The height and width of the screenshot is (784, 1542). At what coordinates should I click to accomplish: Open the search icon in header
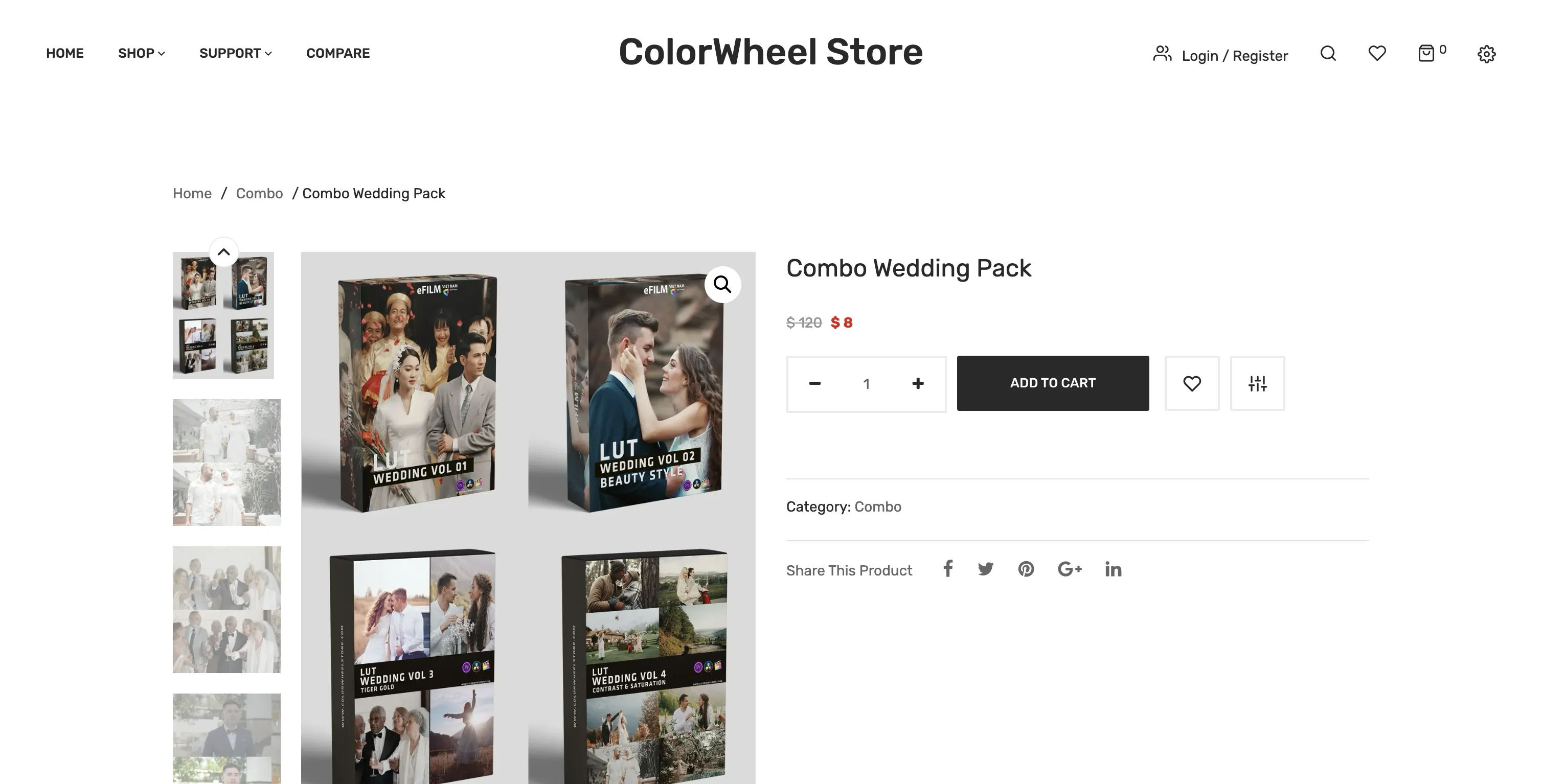[1328, 54]
